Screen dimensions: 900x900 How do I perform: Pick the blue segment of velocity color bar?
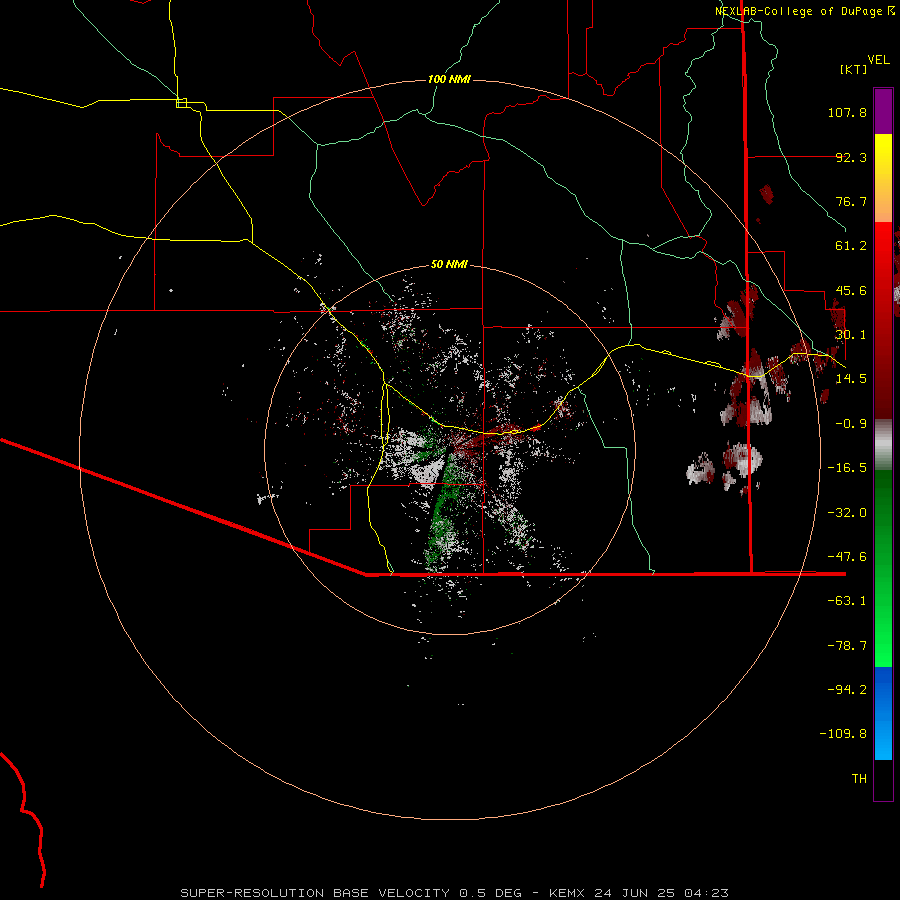pos(883,713)
